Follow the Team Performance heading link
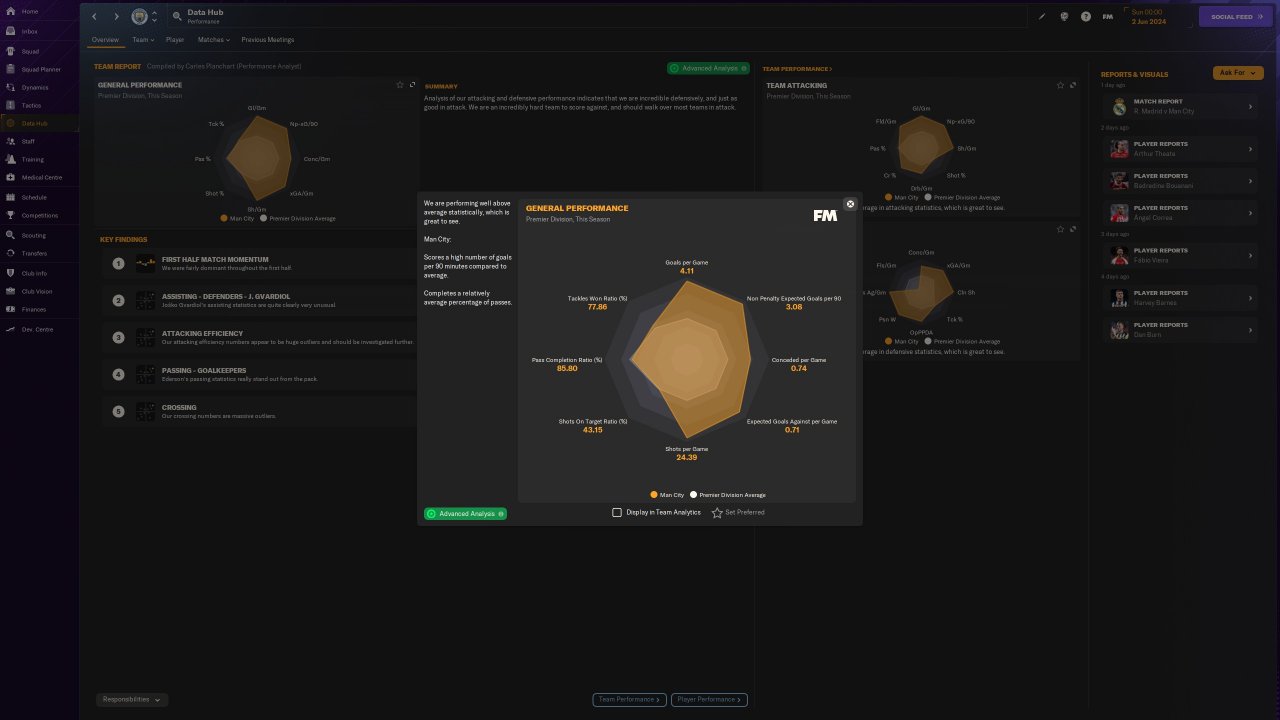This screenshot has width=1280, height=720. tap(797, 69)
